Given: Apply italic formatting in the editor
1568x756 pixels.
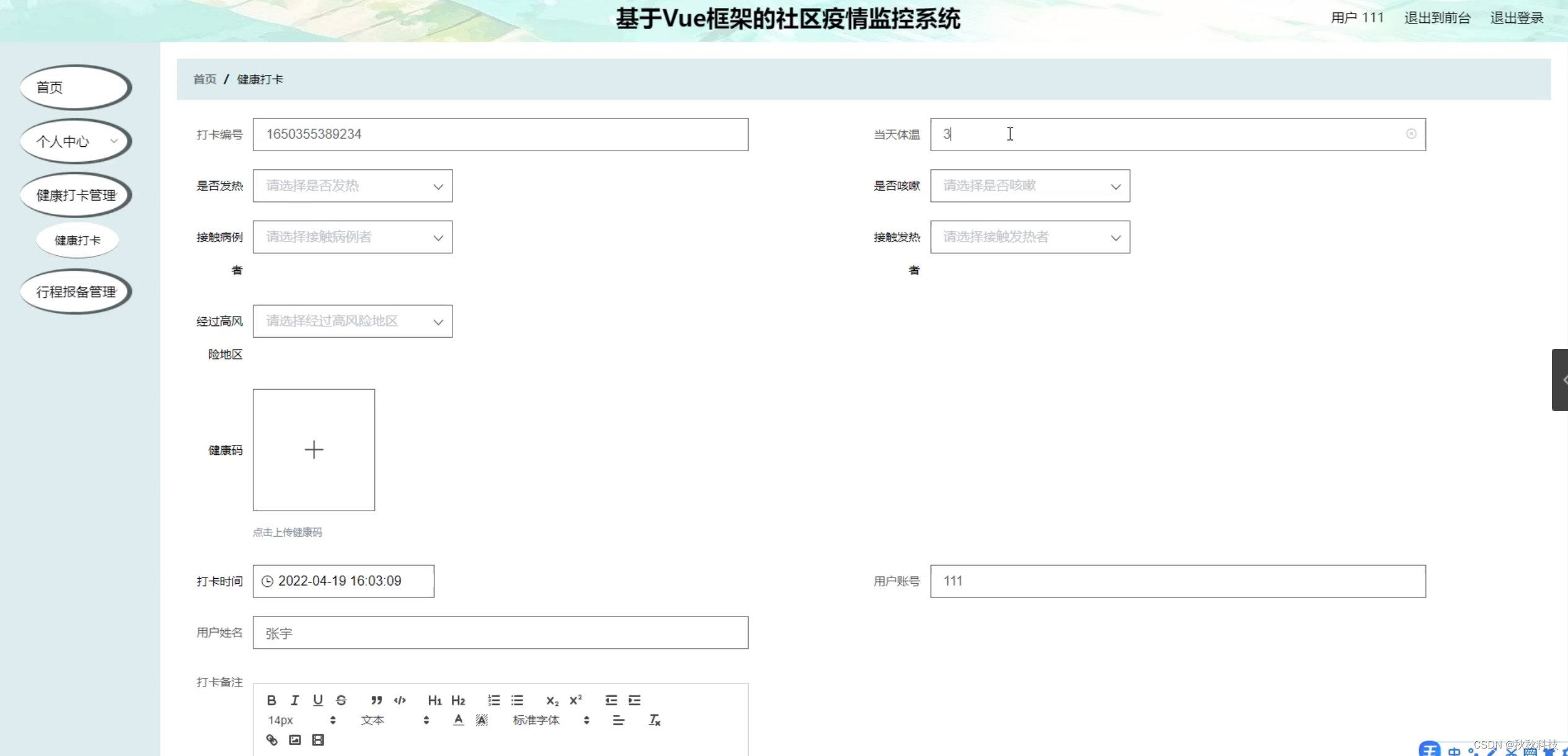Looking at the screenshot, I should 295,700.
